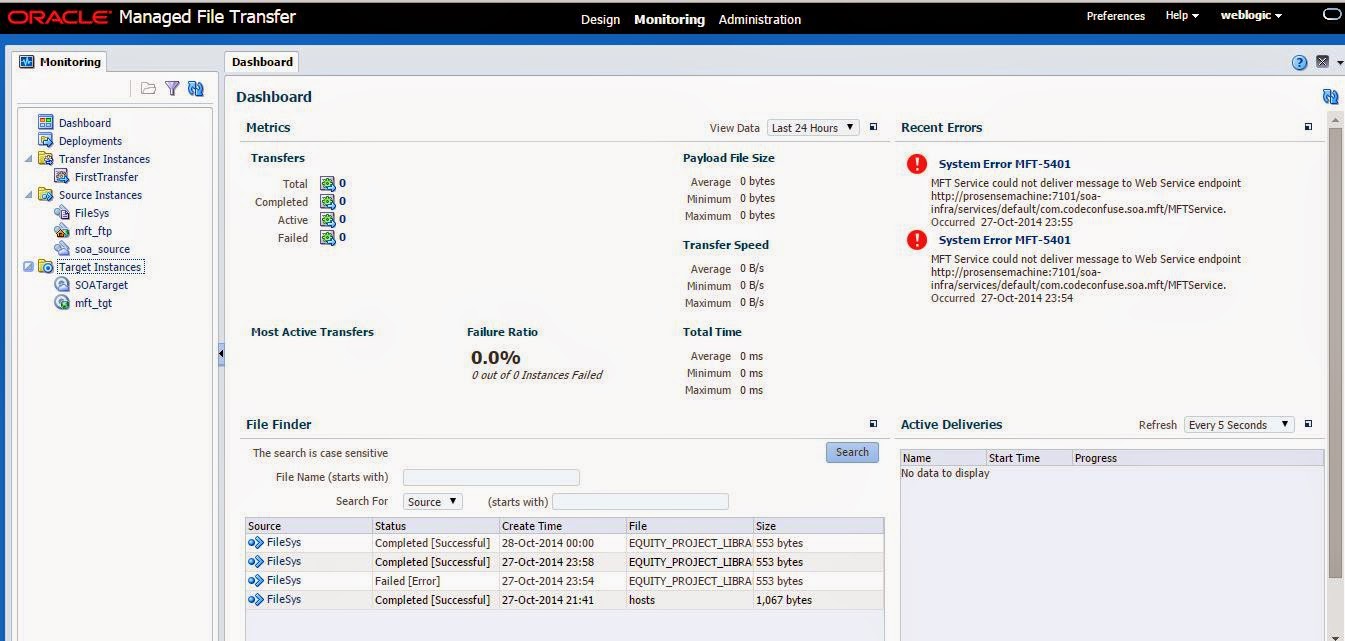
Task: Open Preferences
Action: [1116, 16]
